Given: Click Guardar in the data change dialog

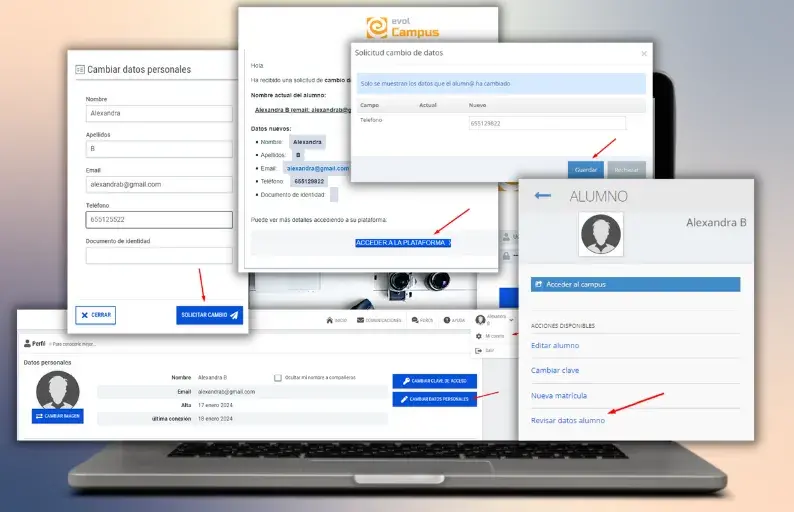Looking at the screenshot, I should coord(585,169).
